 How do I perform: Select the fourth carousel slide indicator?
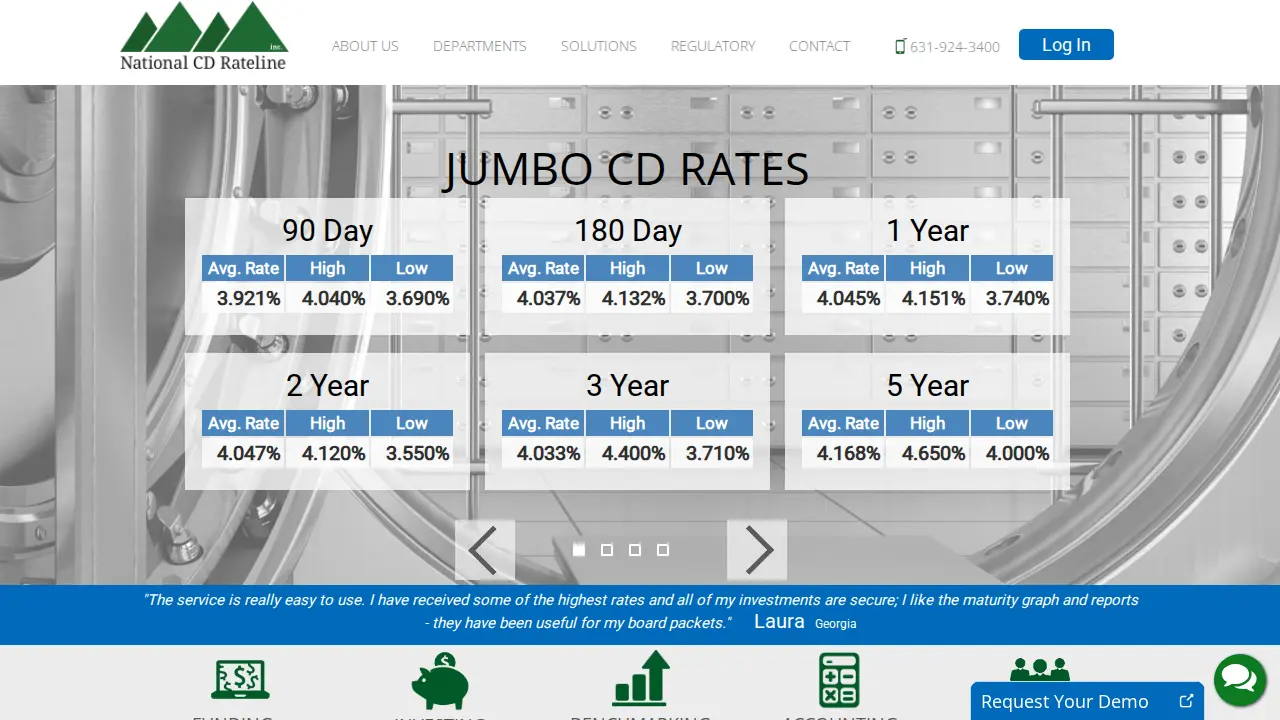[663, 550]
